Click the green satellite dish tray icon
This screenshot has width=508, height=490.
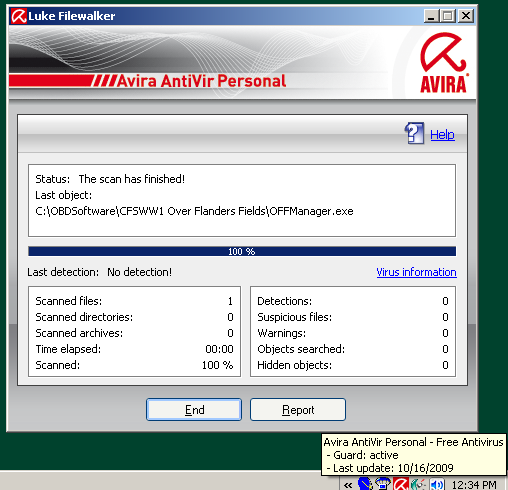coord(418,484)
